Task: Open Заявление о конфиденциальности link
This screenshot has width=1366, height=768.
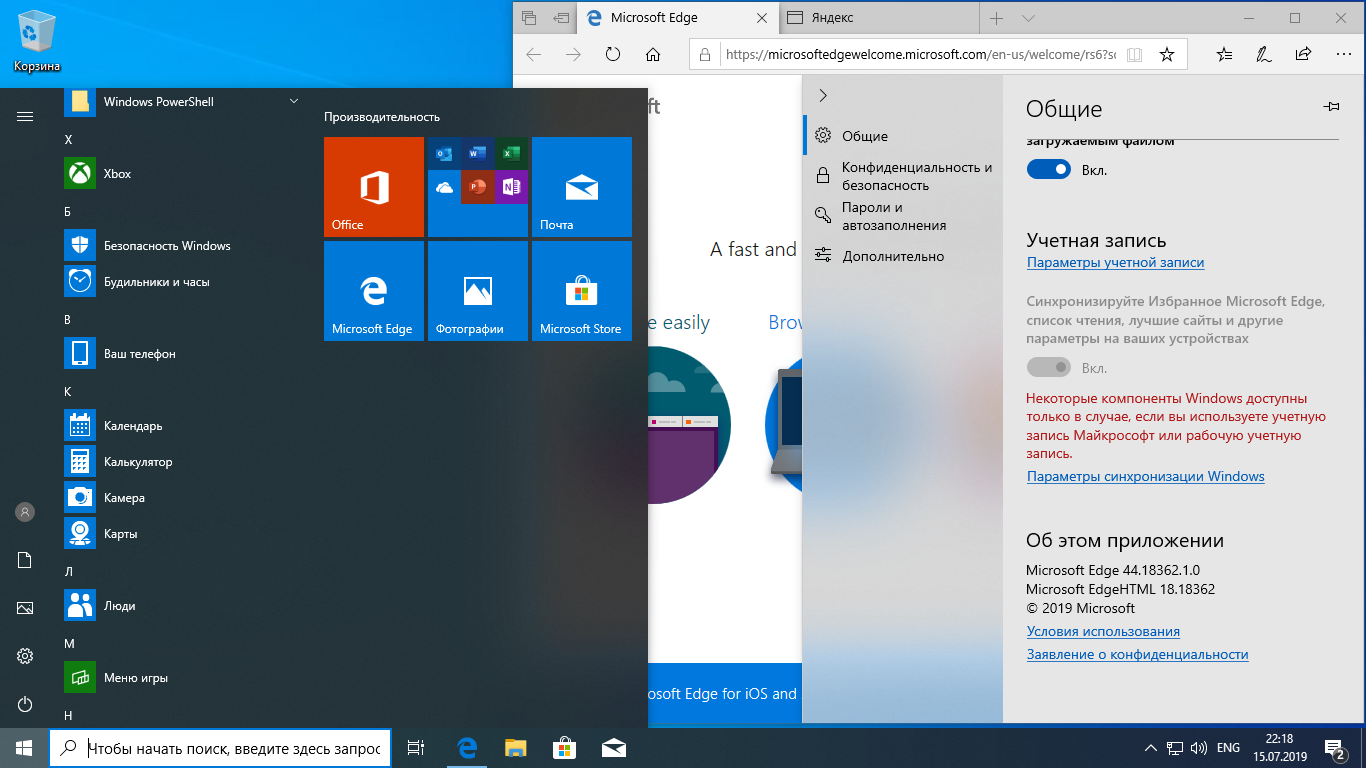Action: click(x=1137, y=655)
